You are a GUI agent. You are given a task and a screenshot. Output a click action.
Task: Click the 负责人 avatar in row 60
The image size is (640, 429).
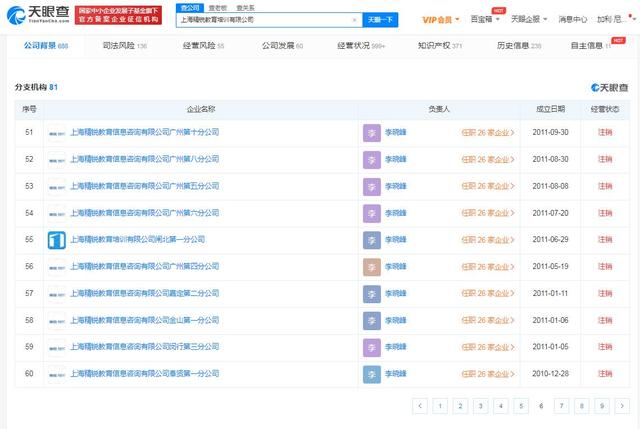pyautogui.click(x=372, y=374)
